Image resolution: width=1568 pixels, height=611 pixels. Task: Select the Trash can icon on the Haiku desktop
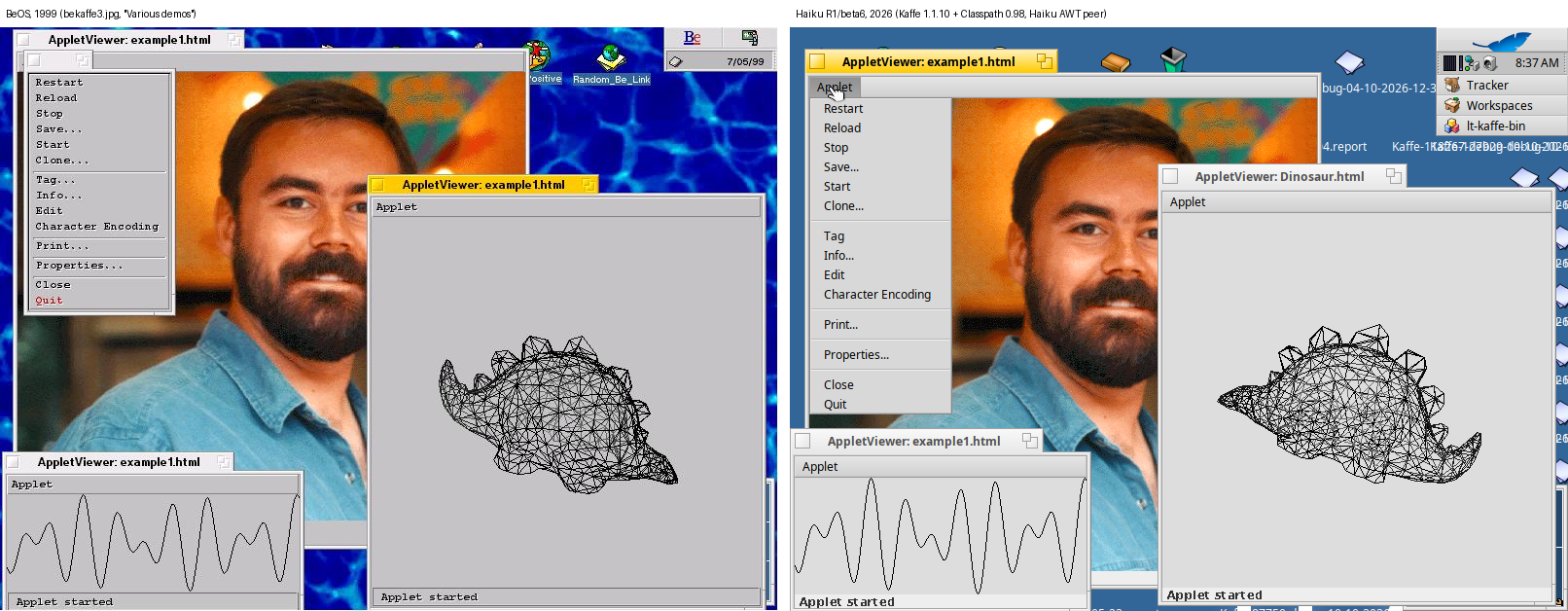tap(1173, 59)
